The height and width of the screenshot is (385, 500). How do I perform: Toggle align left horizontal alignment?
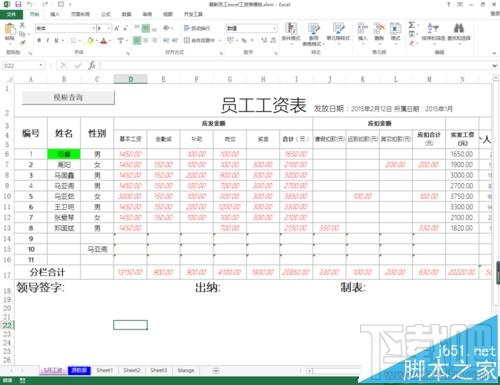(137, 40)
